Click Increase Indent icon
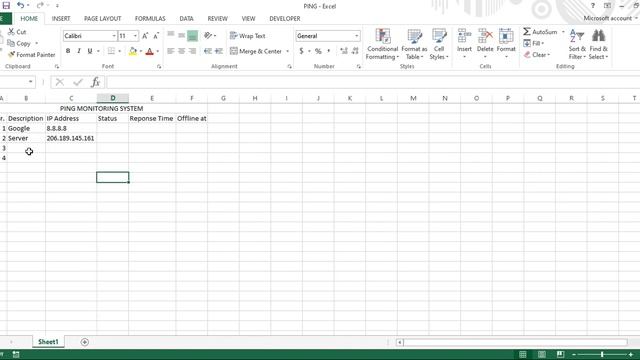Image resolution: width=640 pixels, height=360 pixels. (219, 51)
